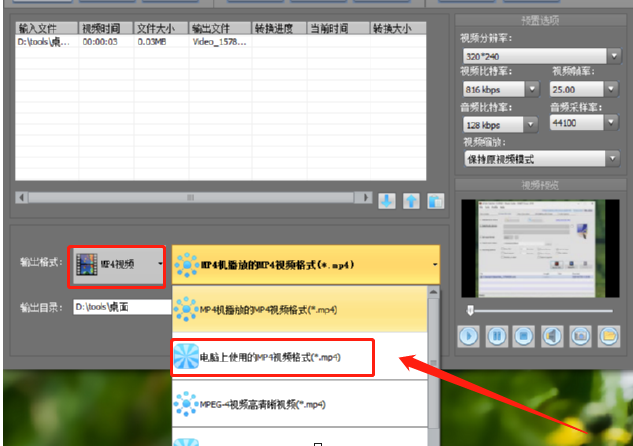The image size is (633, 446).
Task: Open the 视频比特率 816 kbps dropdown
Action: (532, 89)
